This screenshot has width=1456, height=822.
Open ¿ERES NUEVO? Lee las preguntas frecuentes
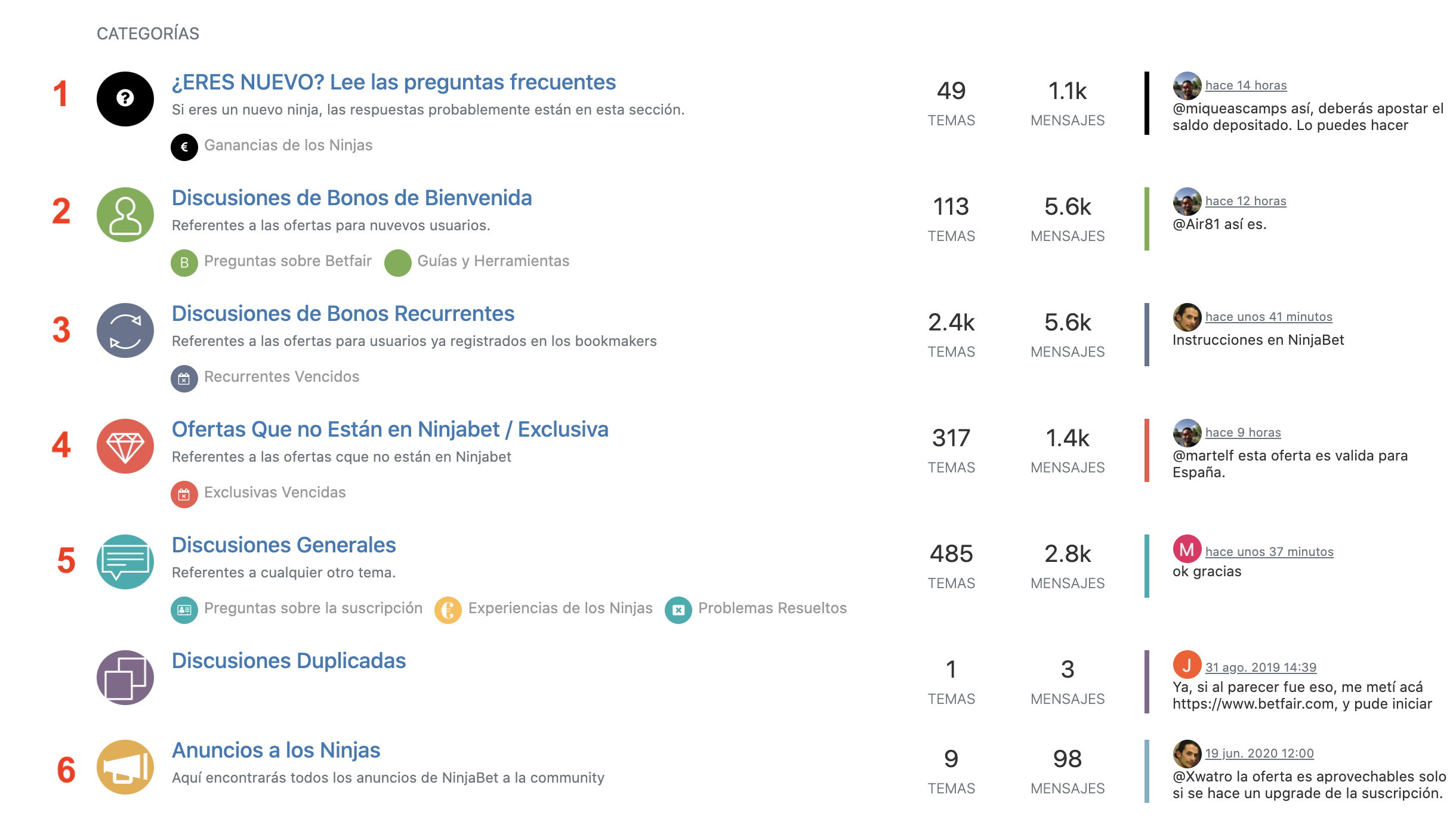click(x=394, y=82)
